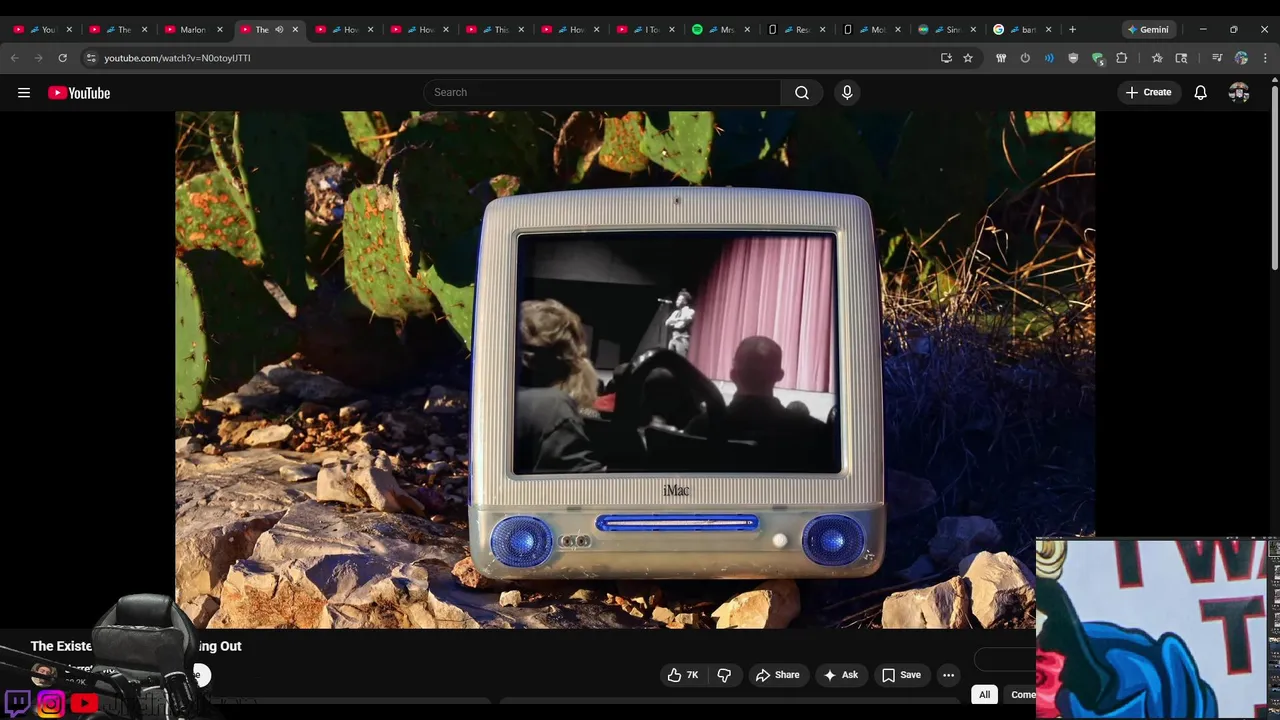Open a new tab with plus button
Viewport: 1280px width, 720px height.
1072,29
